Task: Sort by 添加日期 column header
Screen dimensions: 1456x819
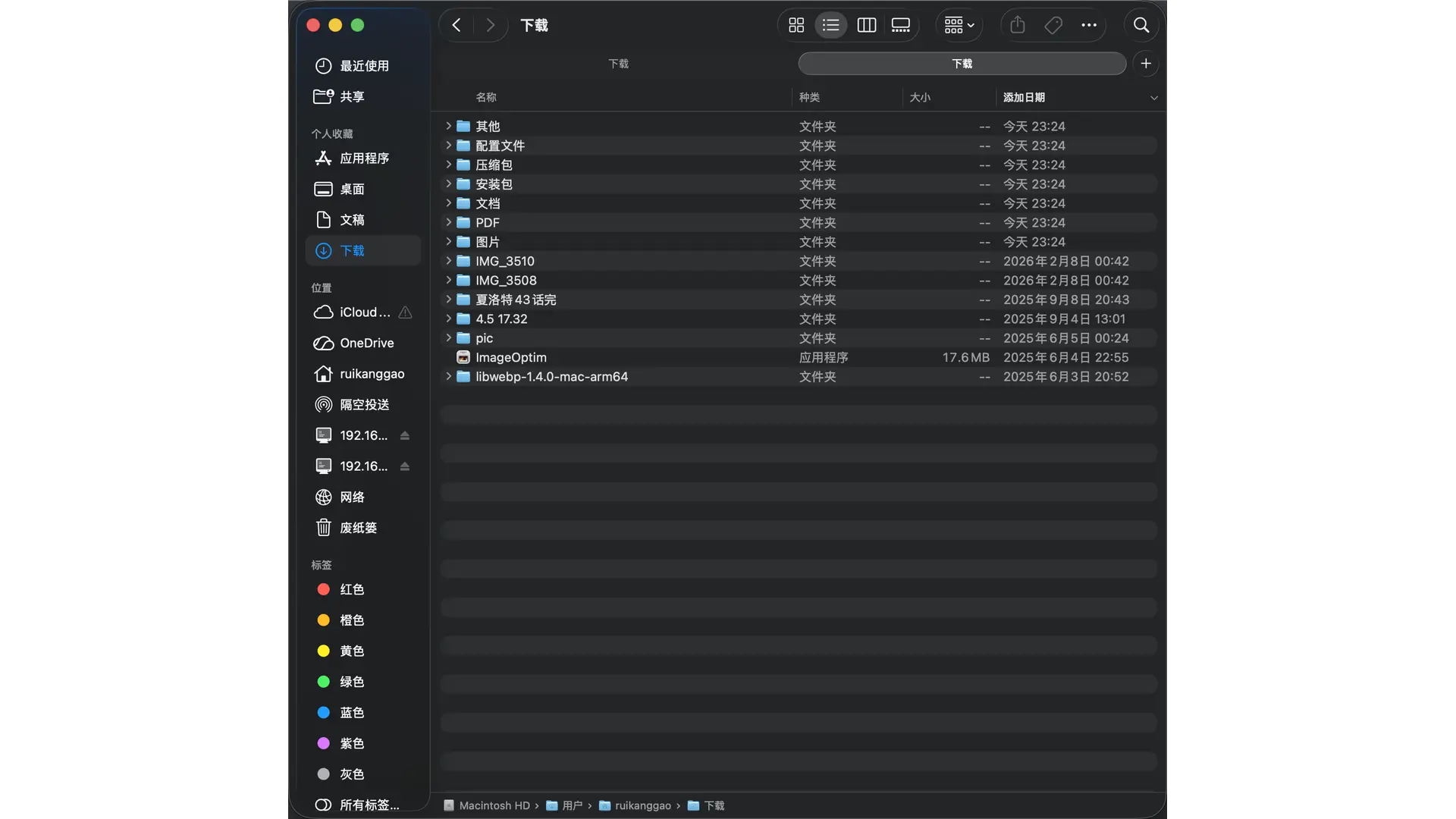Action: [x=1024, y=97]
